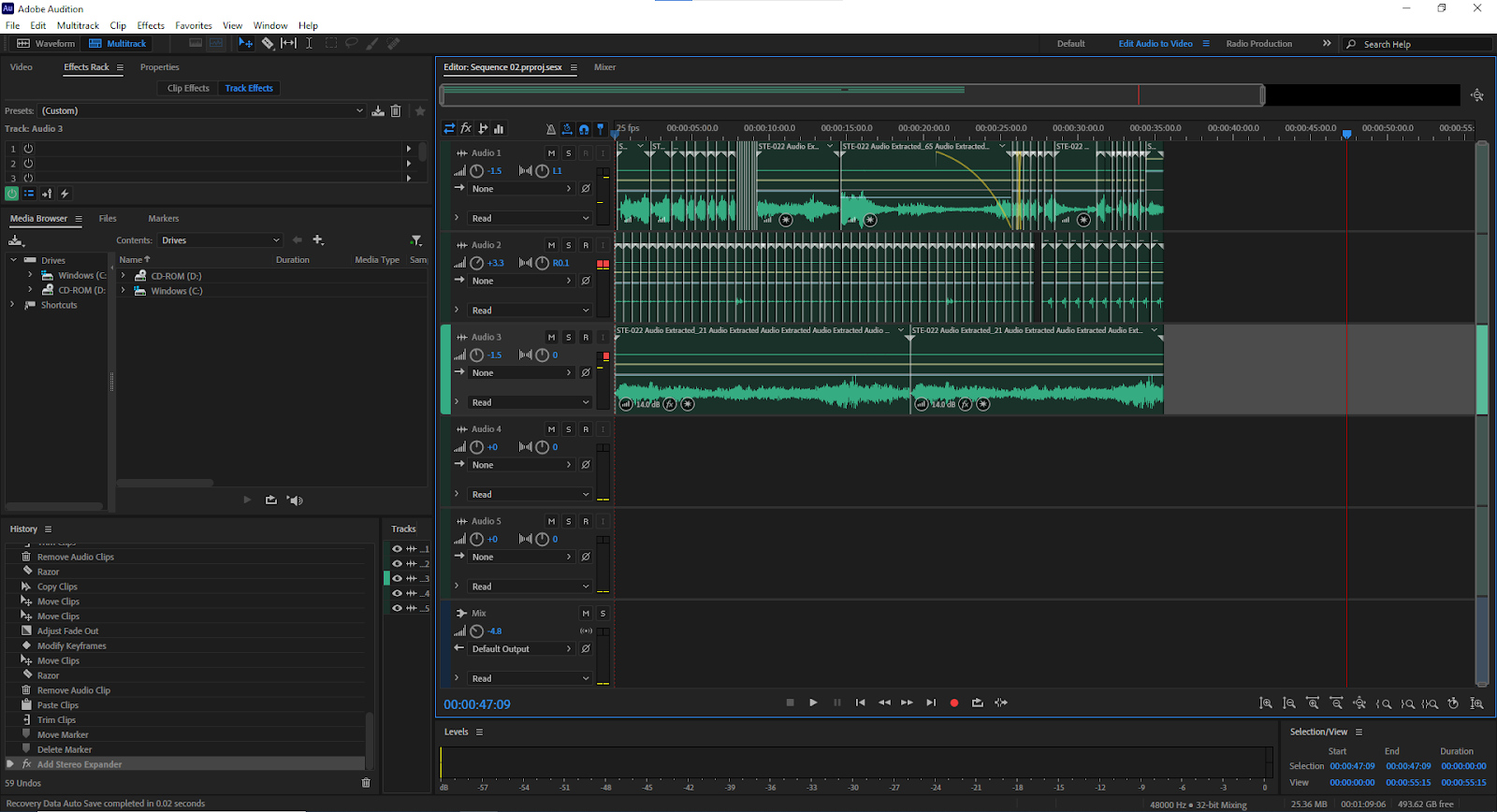
Task: Click Zoom In Amplitude icon
Action: [x=1266, y=703]
